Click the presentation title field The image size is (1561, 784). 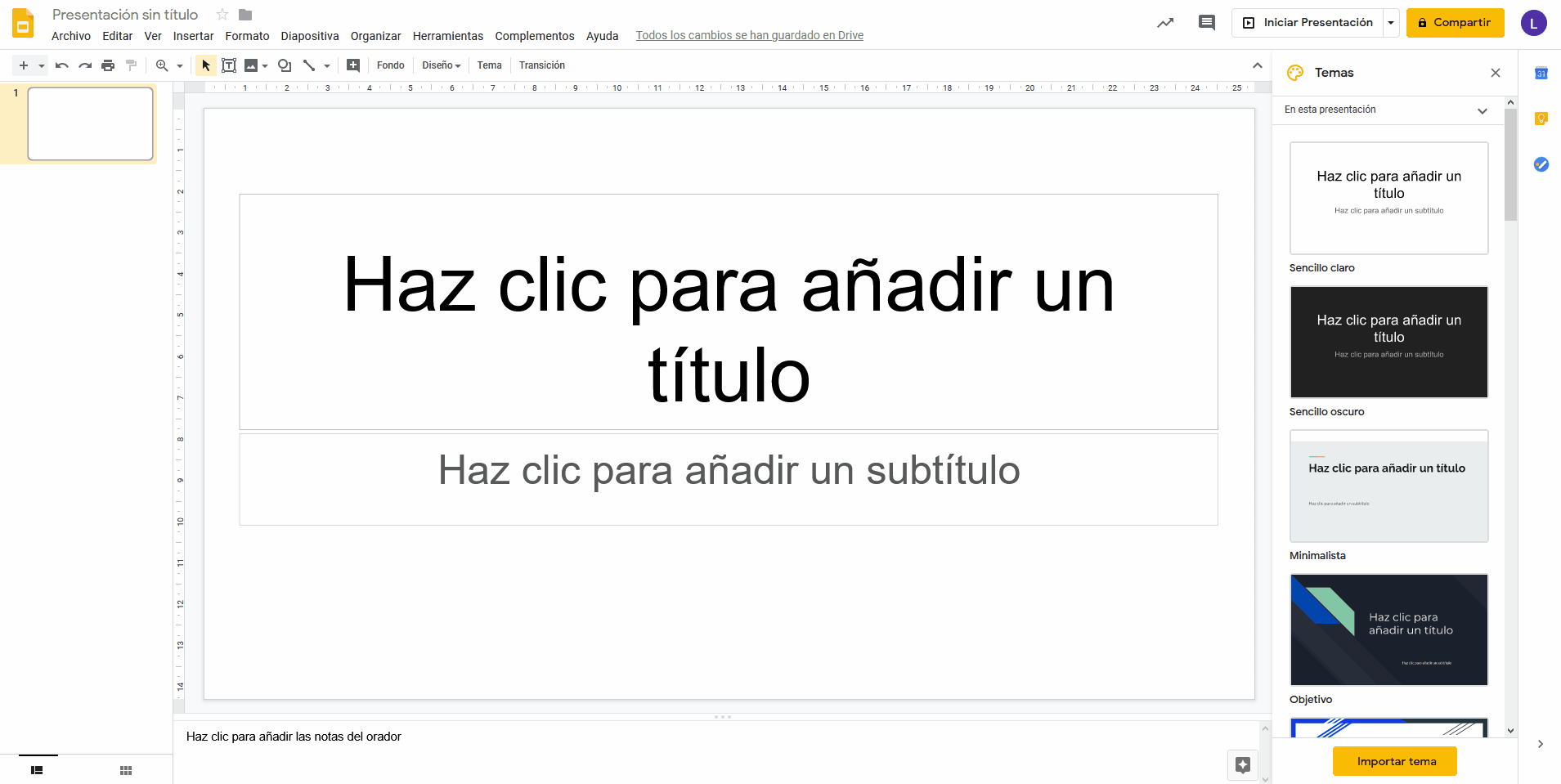pyautogui.click(x=125, y=15)
